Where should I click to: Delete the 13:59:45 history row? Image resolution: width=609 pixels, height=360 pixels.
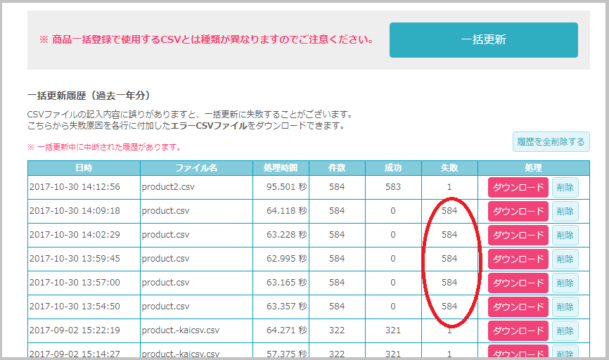tap(565, 259)
